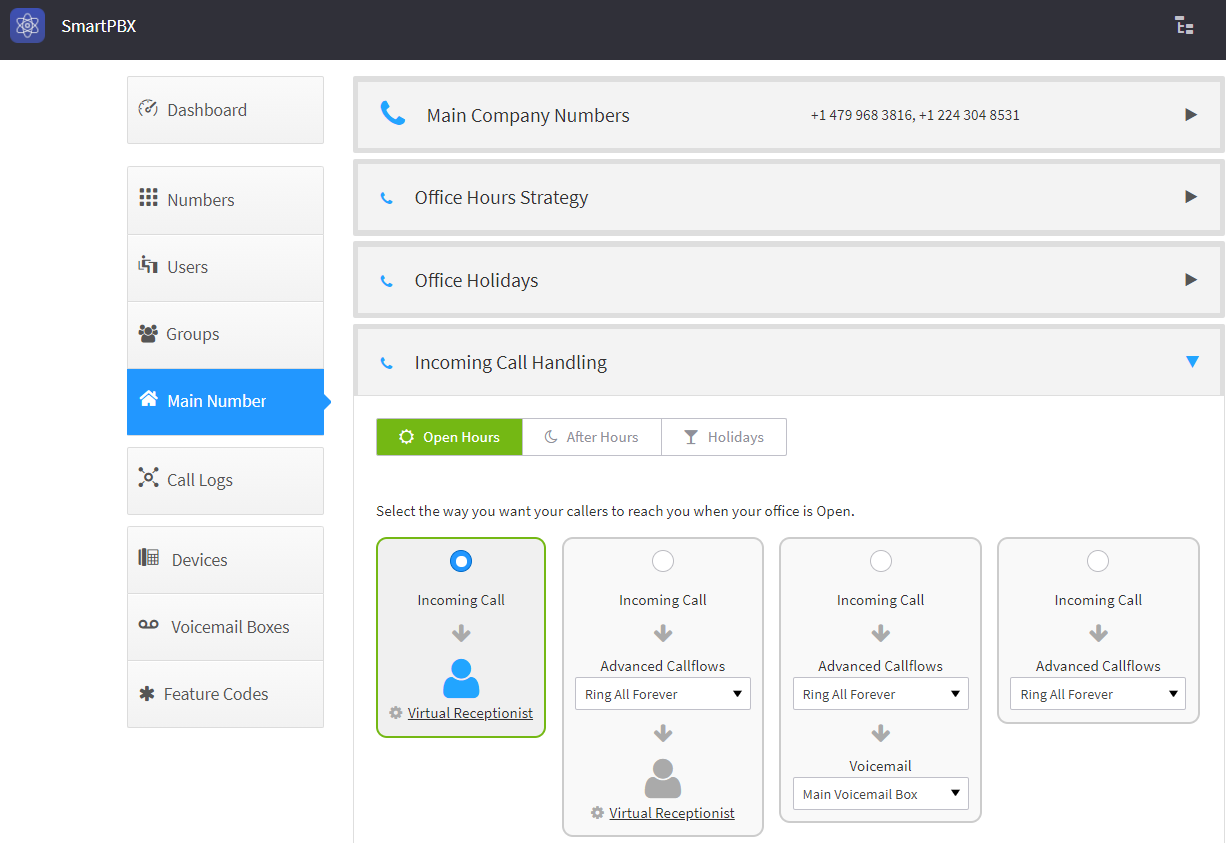Image resolution: width=1226 pixels, height=843 pixels.
Task: Click the Users desk icon
Action: point(148,265)
